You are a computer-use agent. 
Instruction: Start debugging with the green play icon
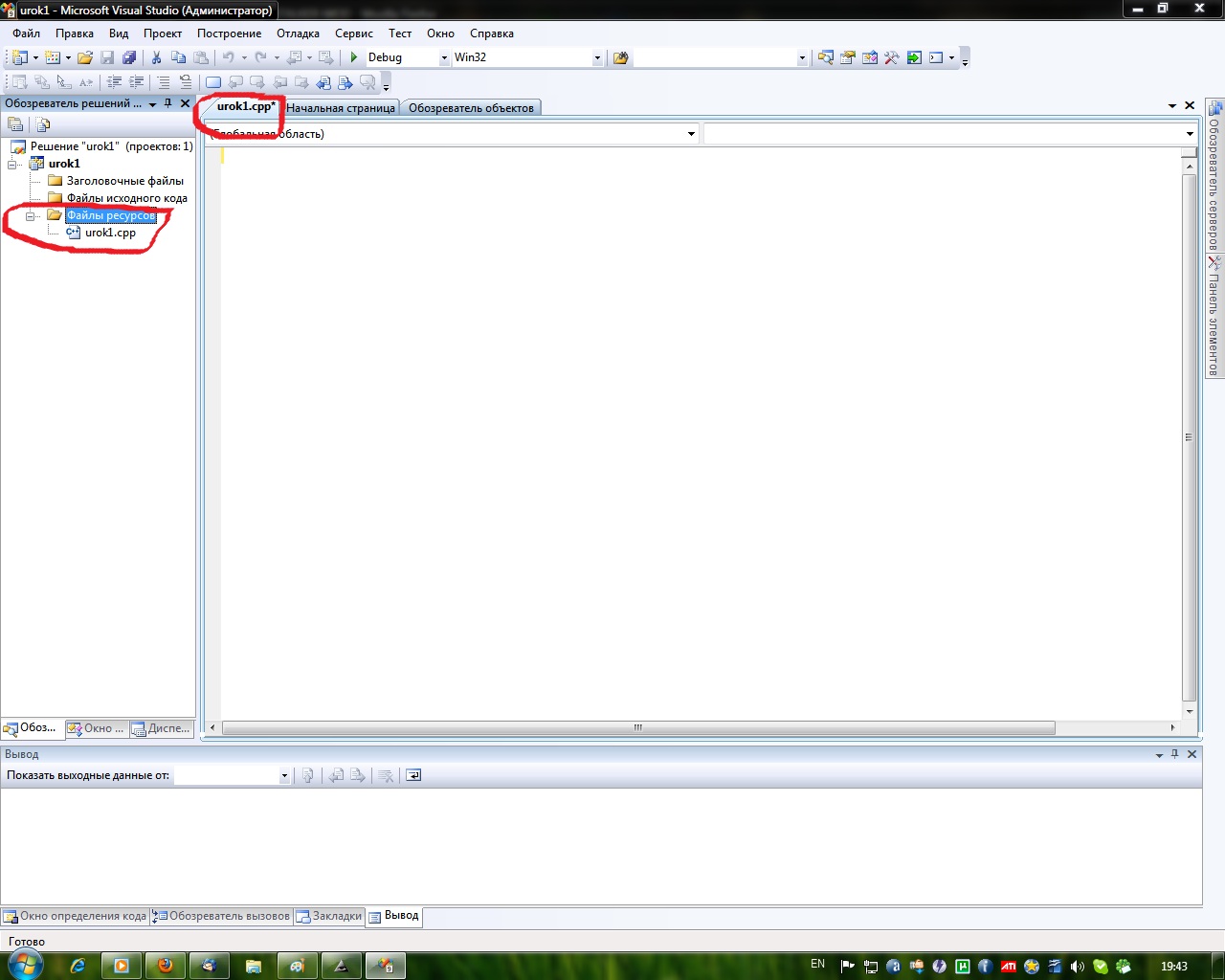pos(354,57)
